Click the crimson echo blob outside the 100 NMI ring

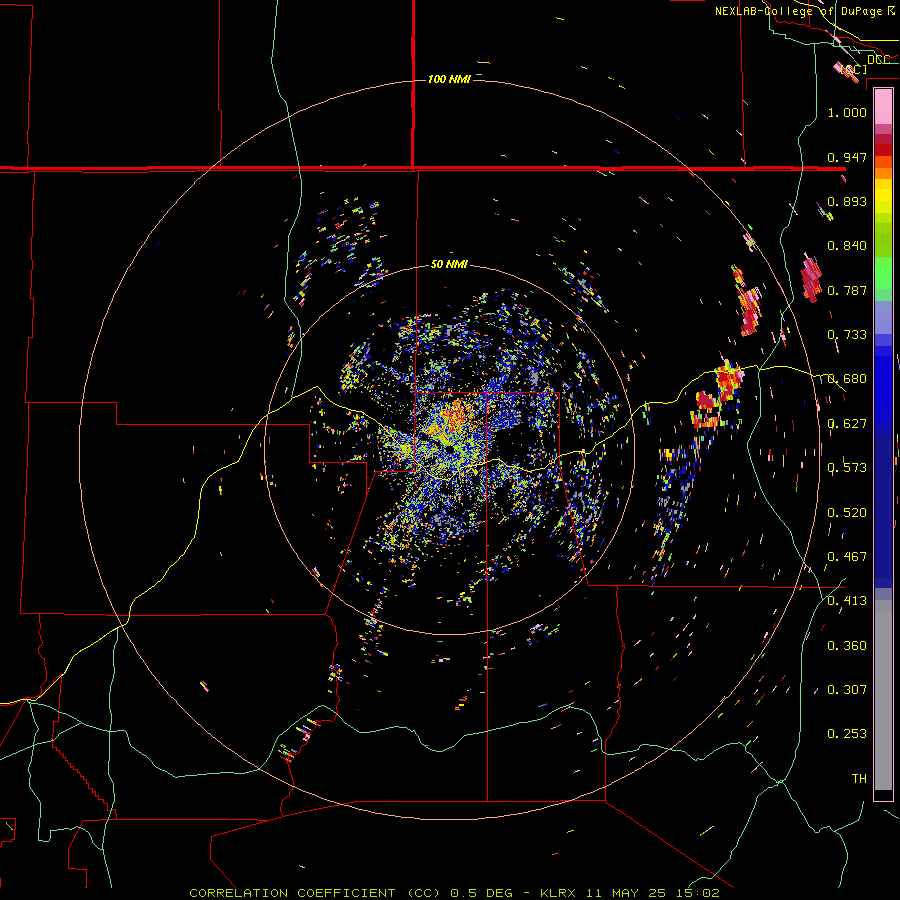coord(811,278)
